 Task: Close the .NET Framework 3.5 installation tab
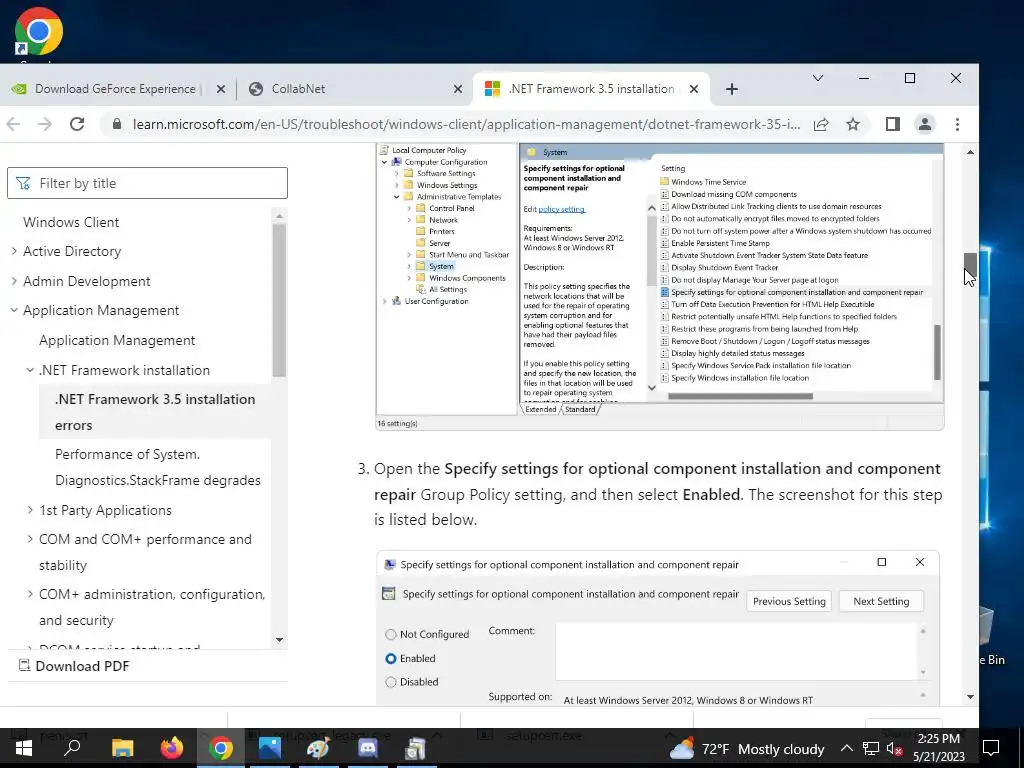694,89
